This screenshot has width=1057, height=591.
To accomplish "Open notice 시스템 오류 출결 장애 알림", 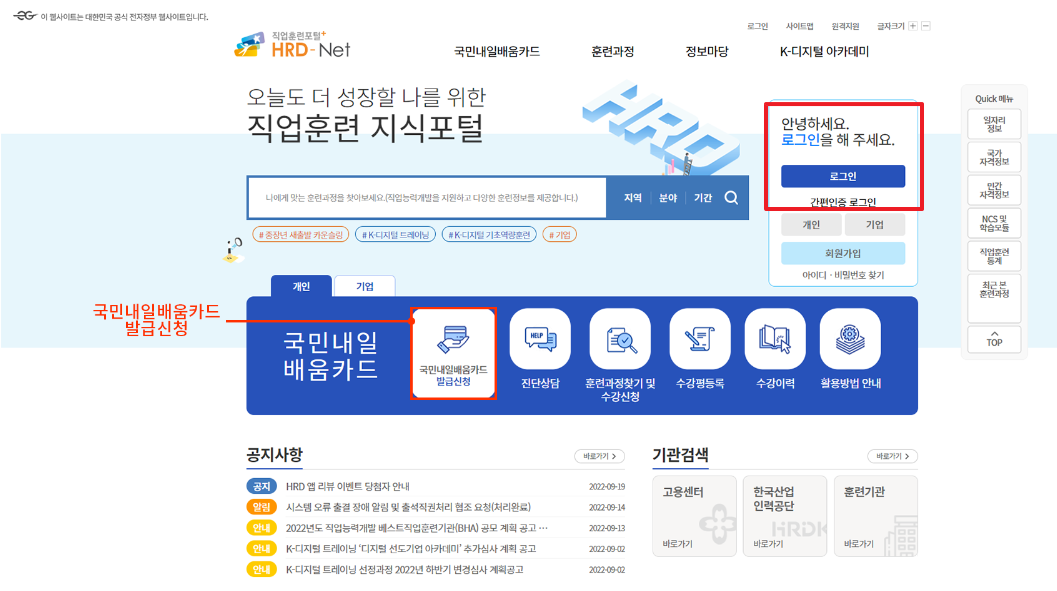I will pyautogui.click(x=409, y=507).
